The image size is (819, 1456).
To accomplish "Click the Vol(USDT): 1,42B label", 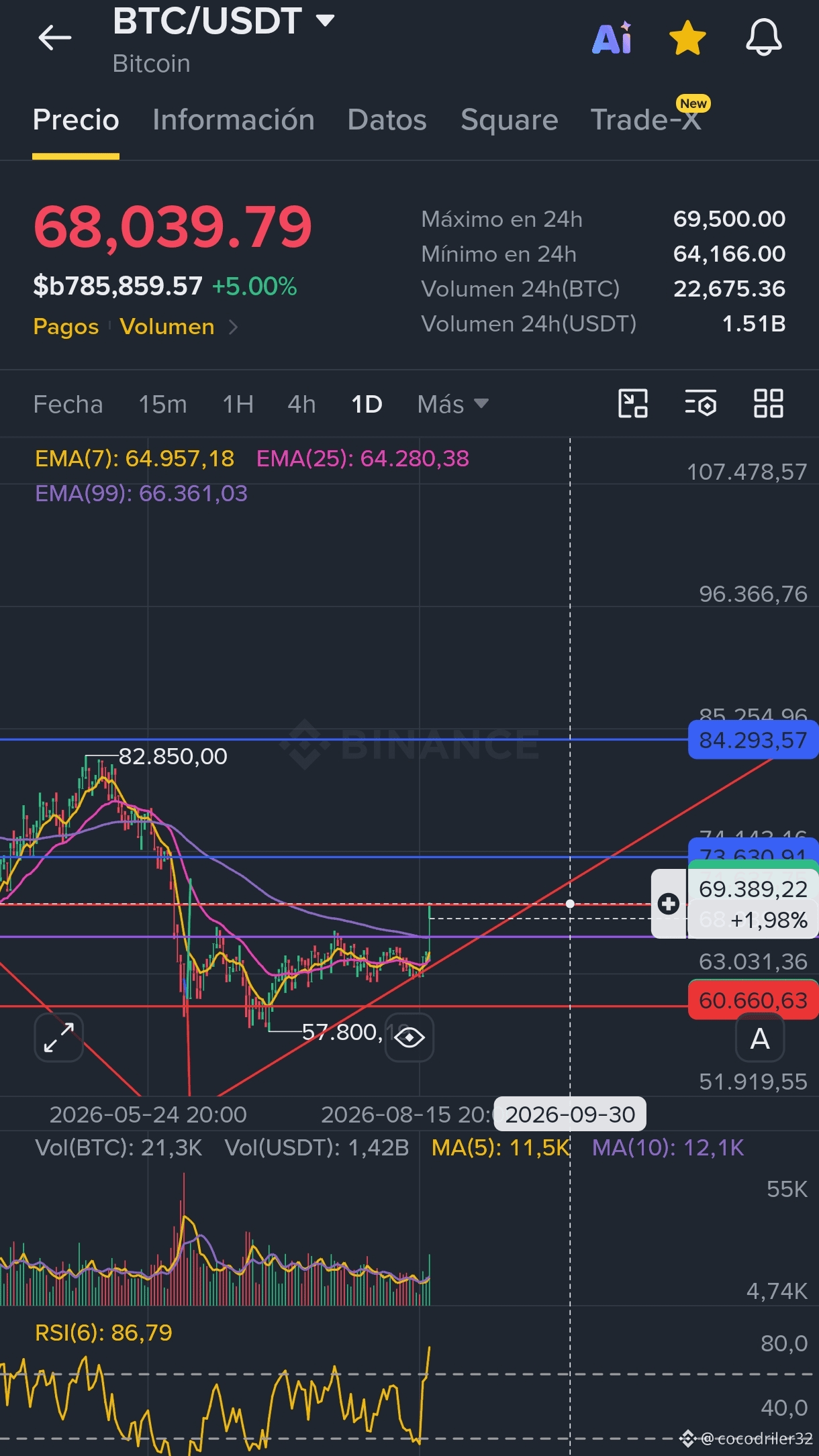I will 317,1148.
